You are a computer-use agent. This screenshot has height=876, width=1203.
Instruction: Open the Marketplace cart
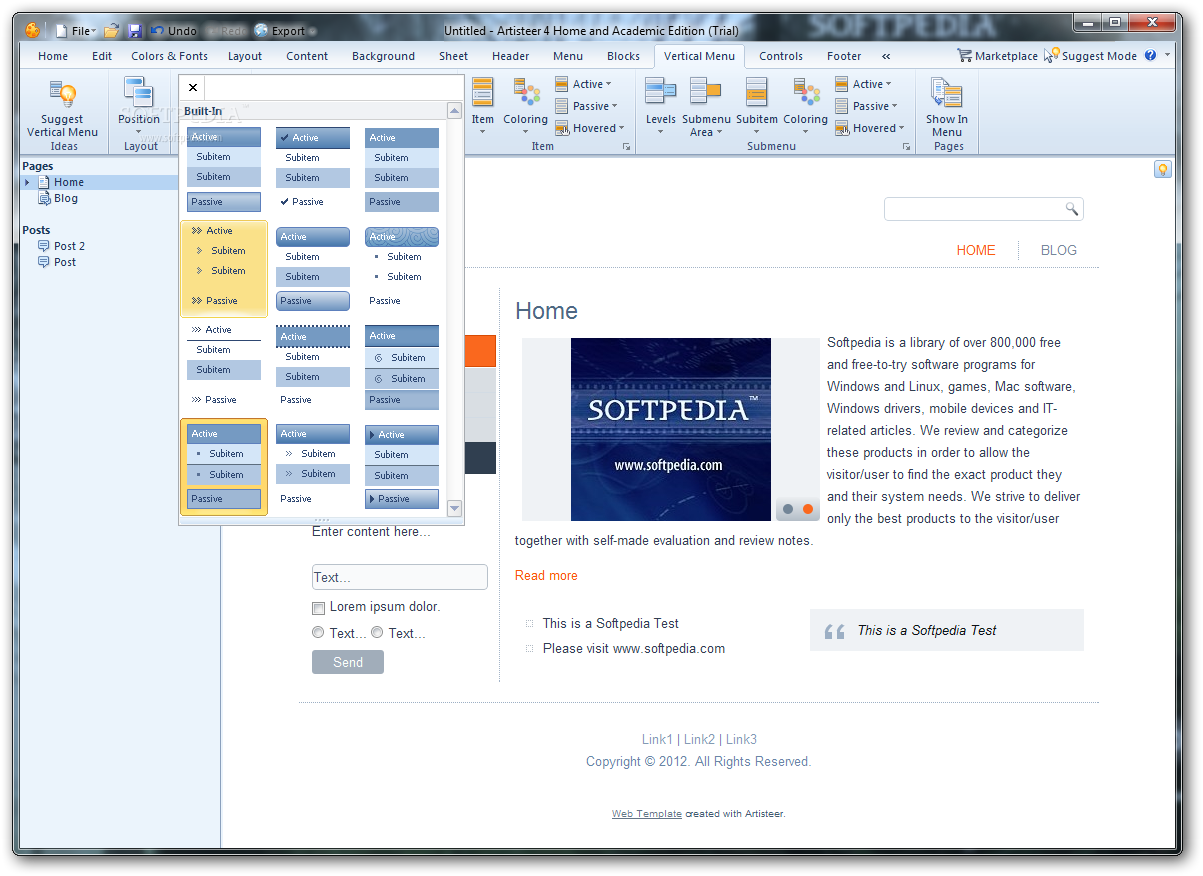[997, 56]
